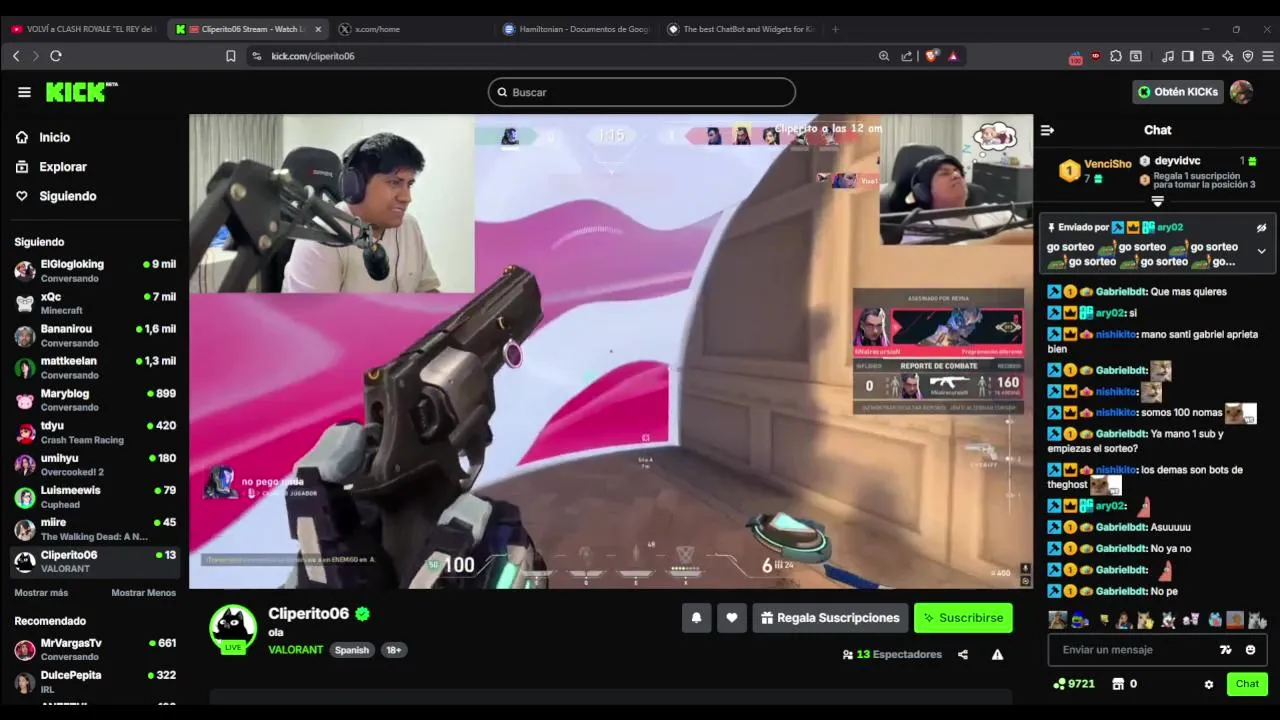The image size is (1280, 720).
Task: Click the zoom magnifier in address bar
Action: click(884, 56)
